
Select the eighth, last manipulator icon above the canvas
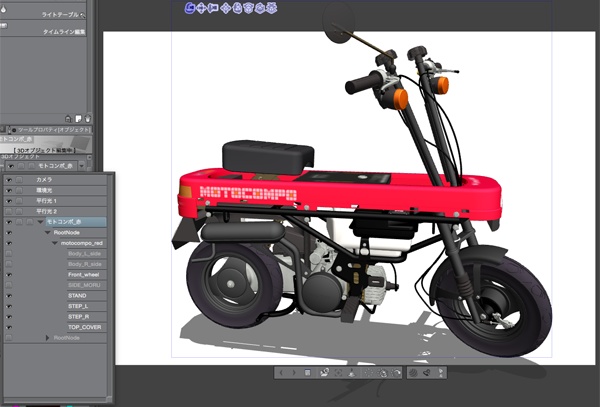tap(271, 8)
